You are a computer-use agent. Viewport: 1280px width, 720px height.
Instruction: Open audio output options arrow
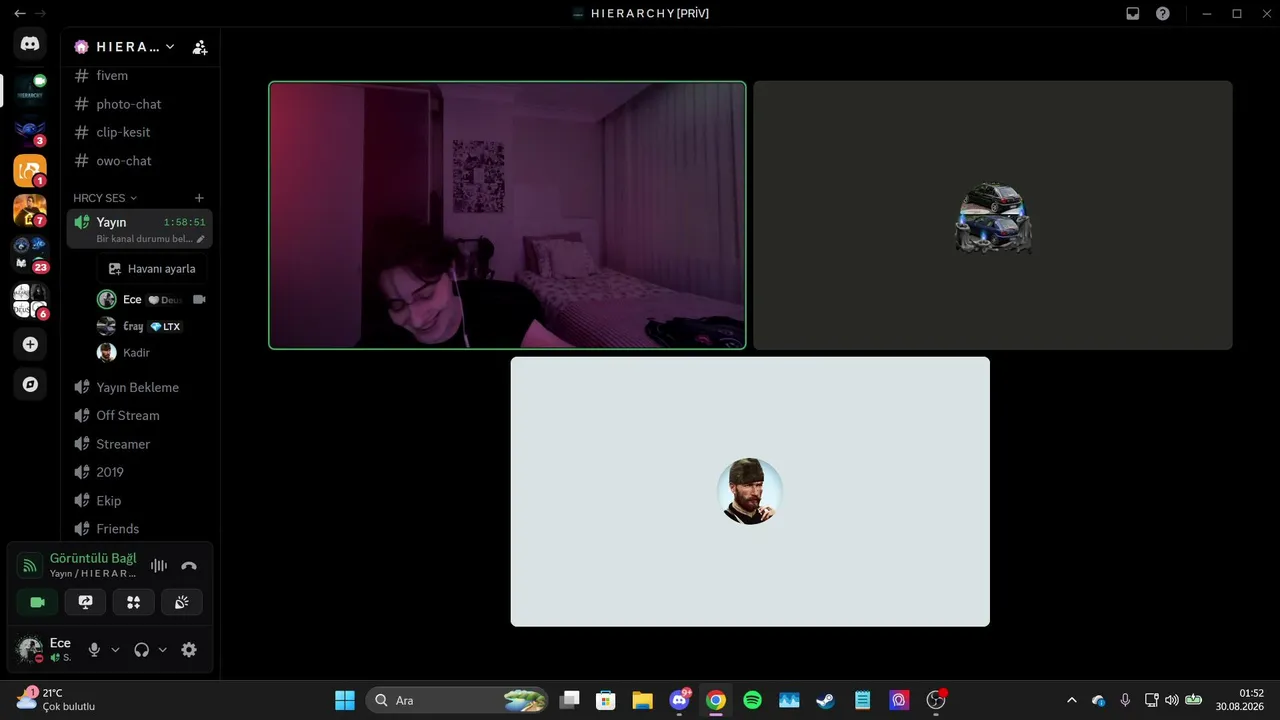click(163, 650)
